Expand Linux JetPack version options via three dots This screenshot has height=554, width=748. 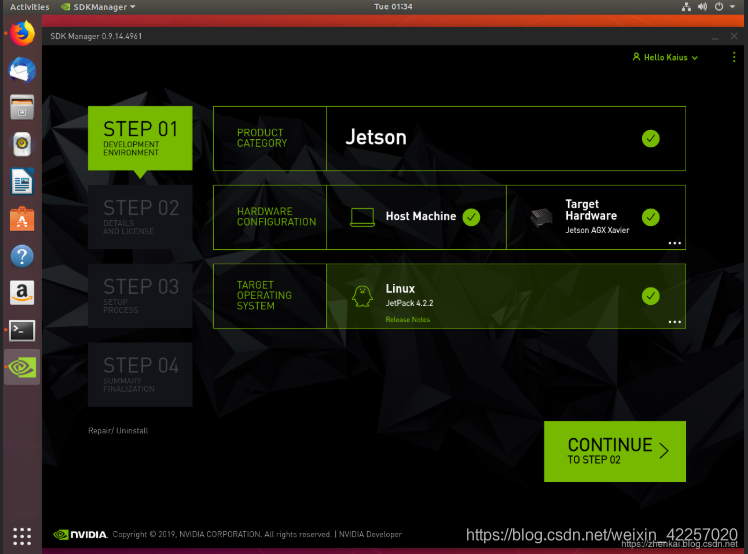pos(675,322)
